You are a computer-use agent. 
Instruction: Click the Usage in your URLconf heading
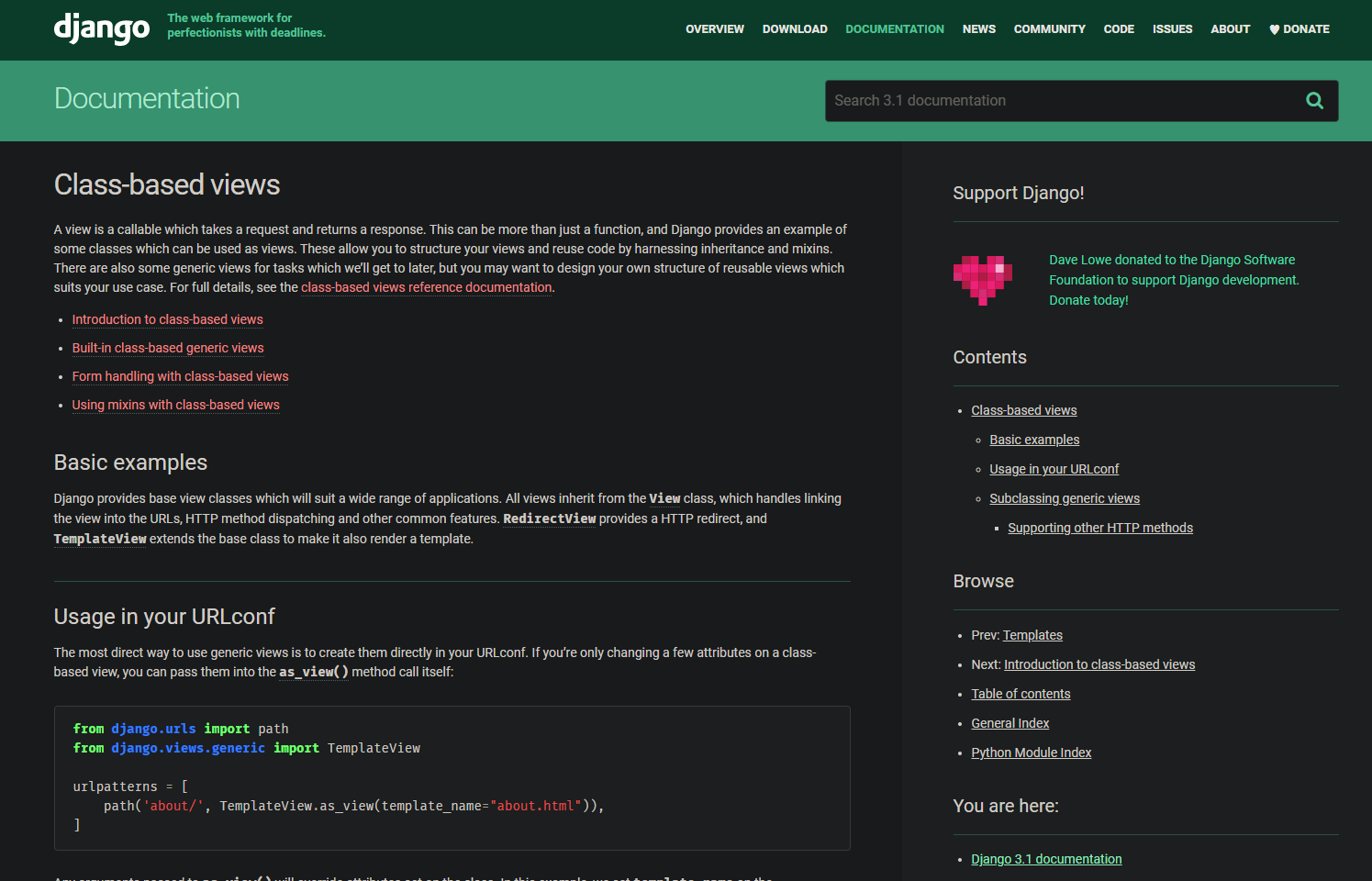tap(164, 617)
